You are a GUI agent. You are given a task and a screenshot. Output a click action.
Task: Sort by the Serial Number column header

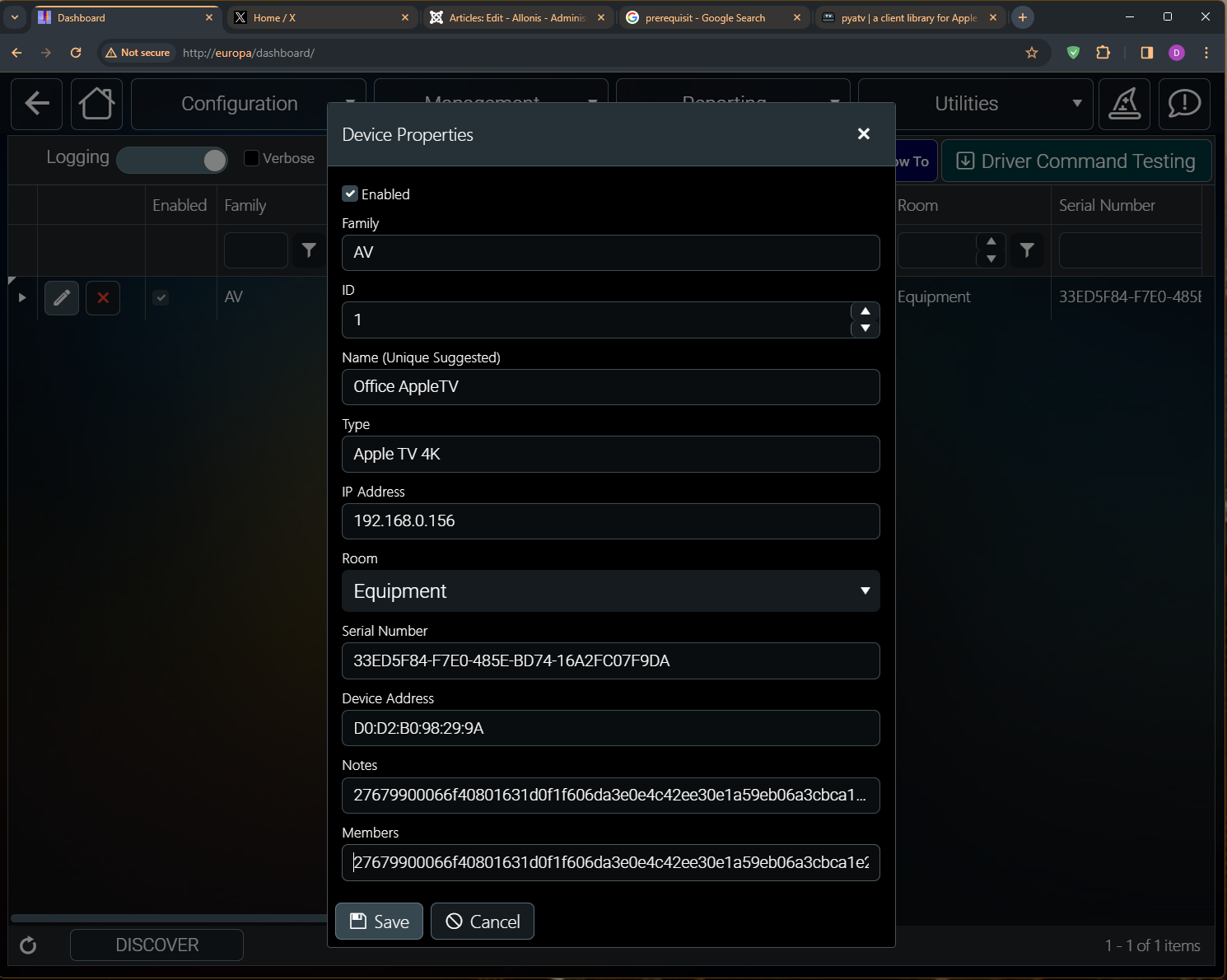[x=1107, y=205]
